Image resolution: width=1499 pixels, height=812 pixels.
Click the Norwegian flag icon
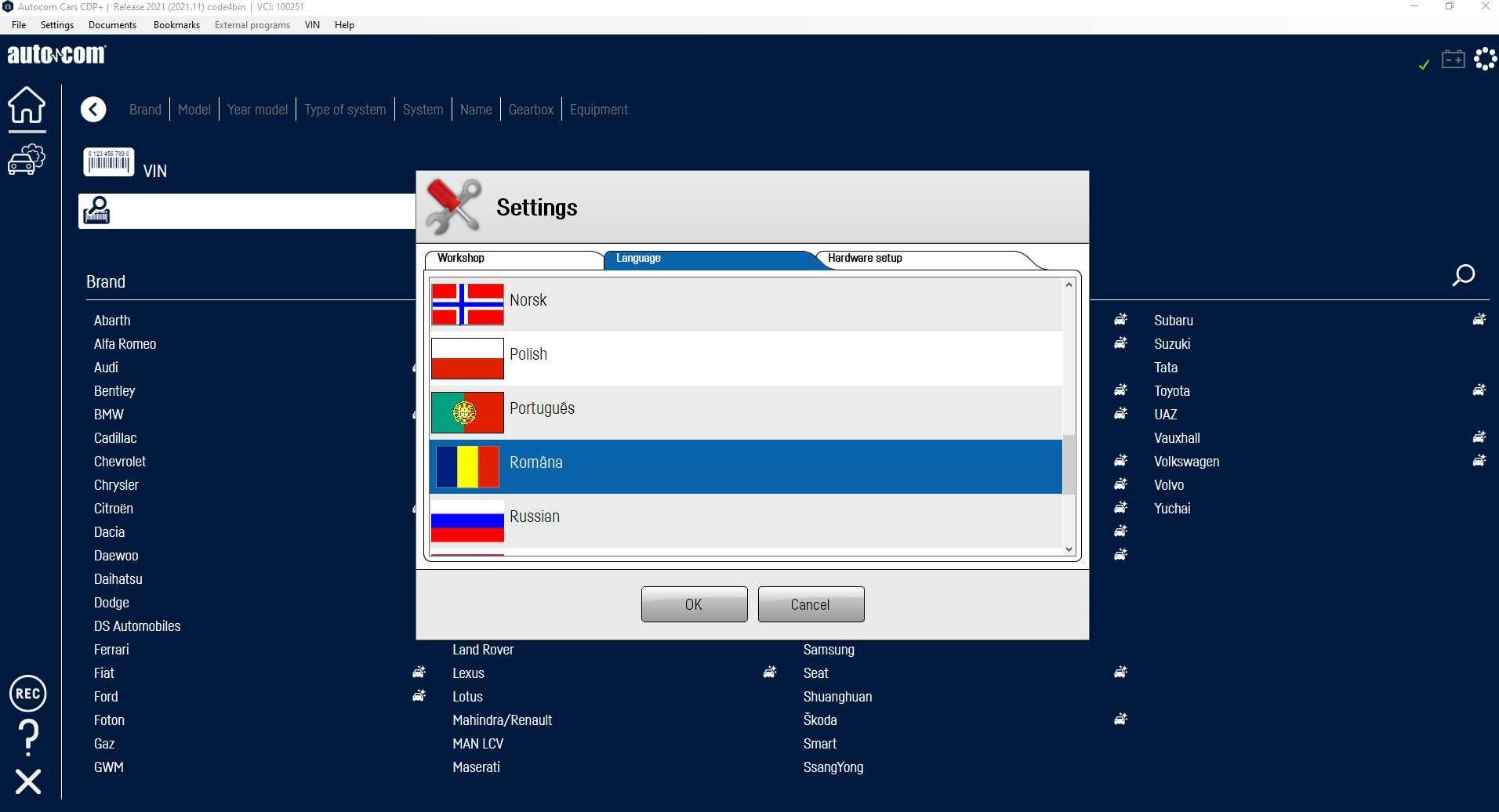pyautogui.click(x=467, y=305)
